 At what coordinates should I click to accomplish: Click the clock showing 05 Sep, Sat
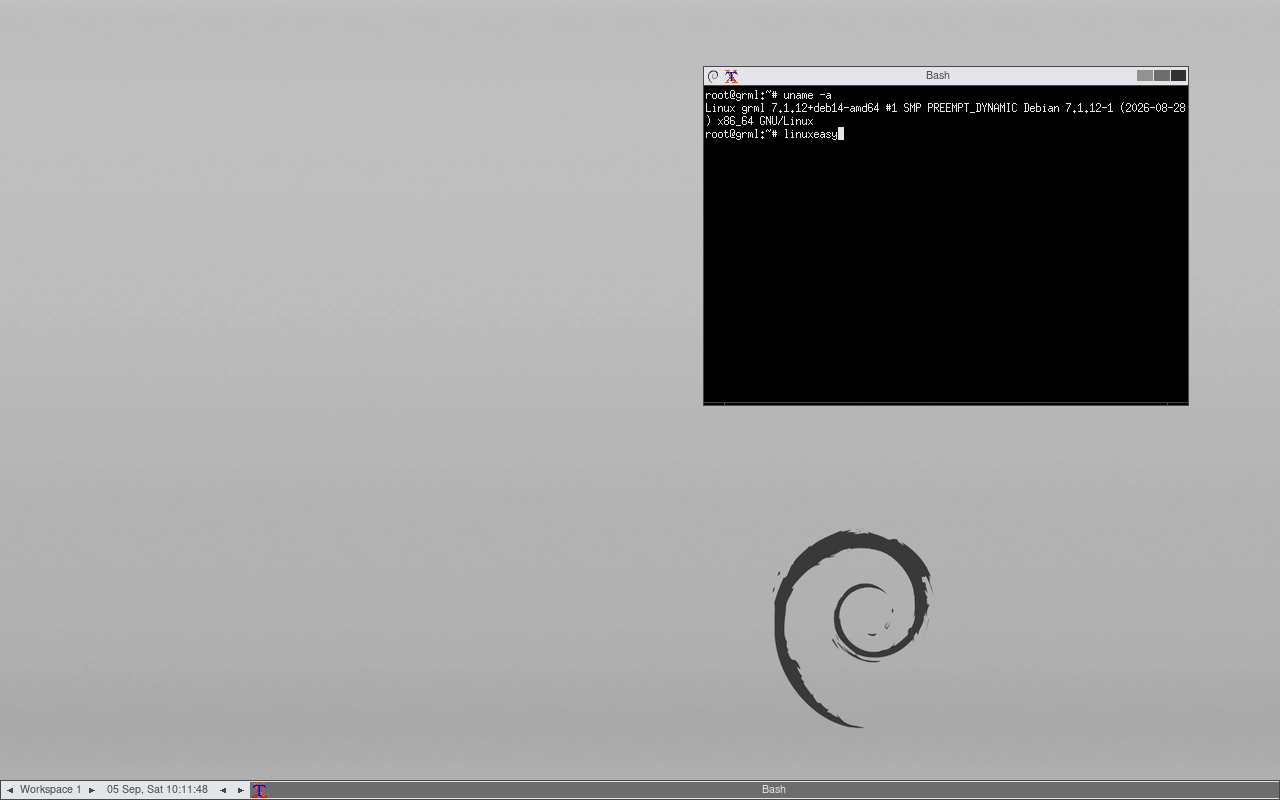coord(157,790)
